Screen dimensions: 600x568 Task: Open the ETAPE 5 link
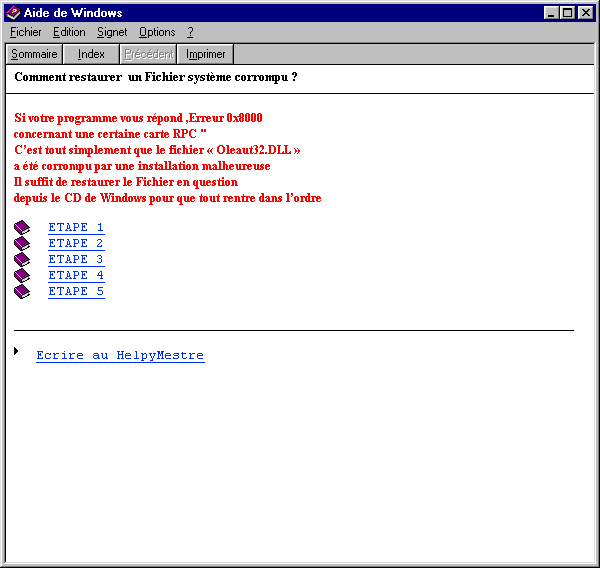(x=76, y=292)
